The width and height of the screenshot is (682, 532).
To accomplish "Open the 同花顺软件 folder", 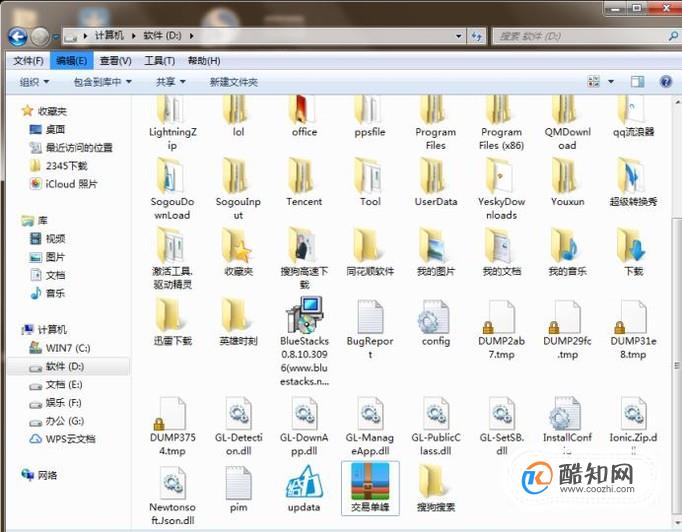I will click(370, 251).
